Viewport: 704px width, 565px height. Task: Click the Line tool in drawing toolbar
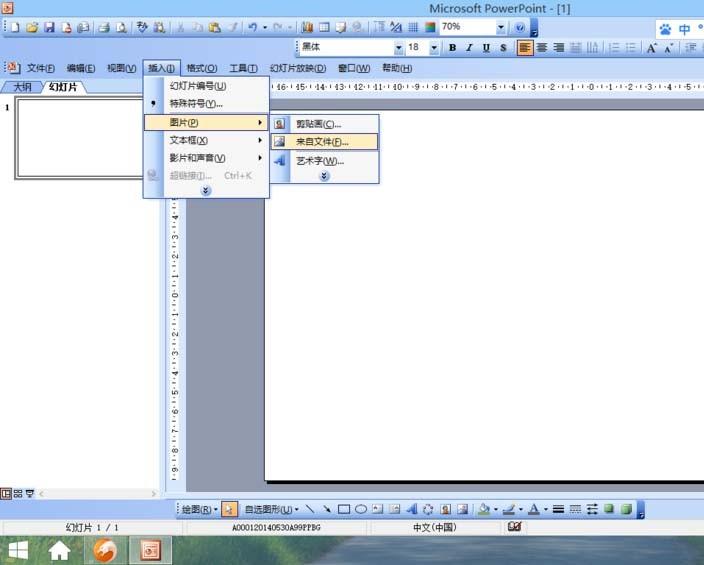pos(310,509)
